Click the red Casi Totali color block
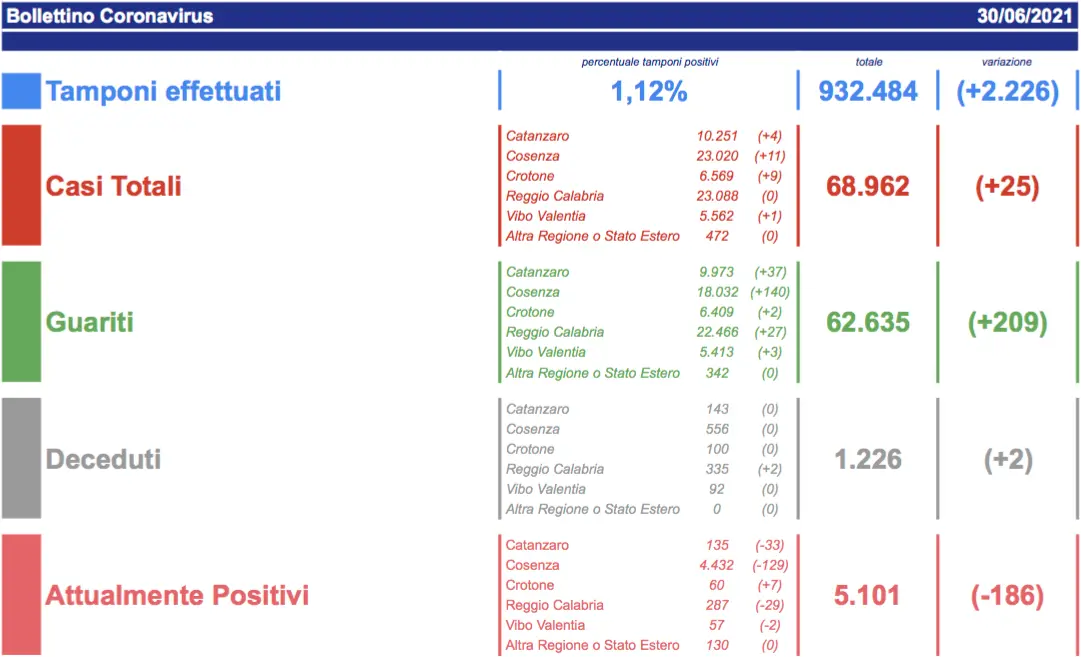 coord(21,185)
